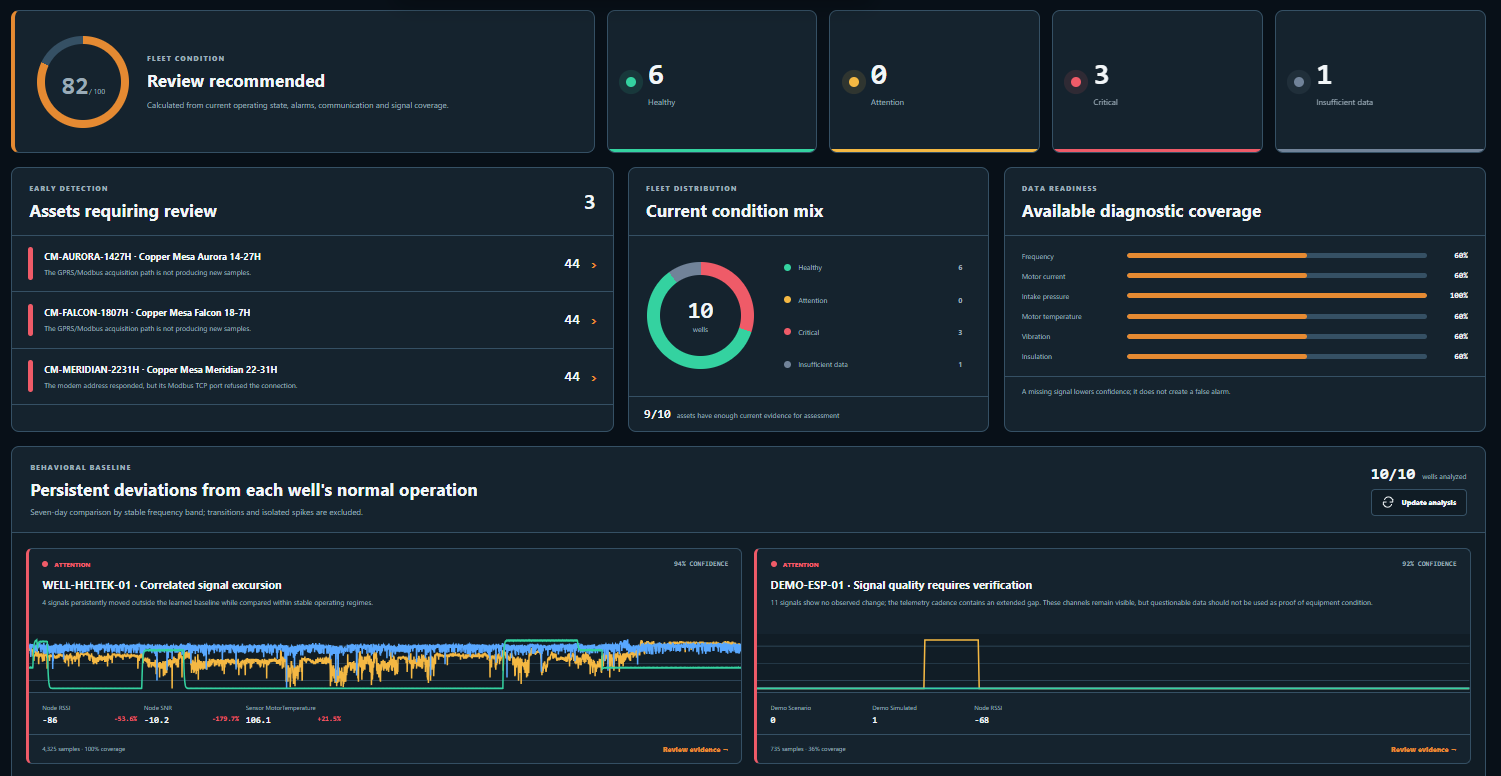Image resolution: width=1501 pixels, height=776 pixels.
Task: Click the red attention dot on the DEMO-ESP-01 card
Action: [774, 564]
